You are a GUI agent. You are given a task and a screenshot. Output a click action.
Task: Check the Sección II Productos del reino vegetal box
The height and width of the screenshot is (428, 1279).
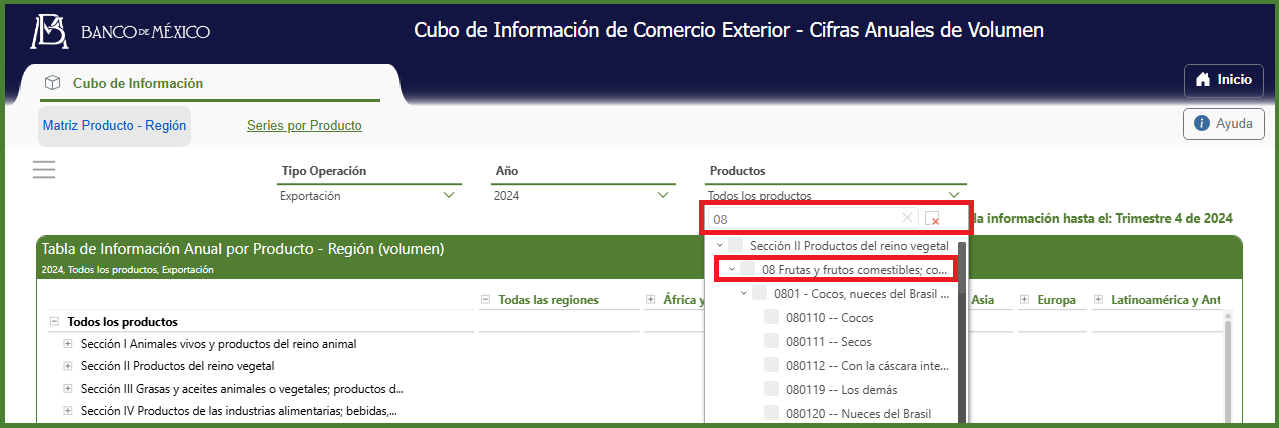click(x=736, y=245)
